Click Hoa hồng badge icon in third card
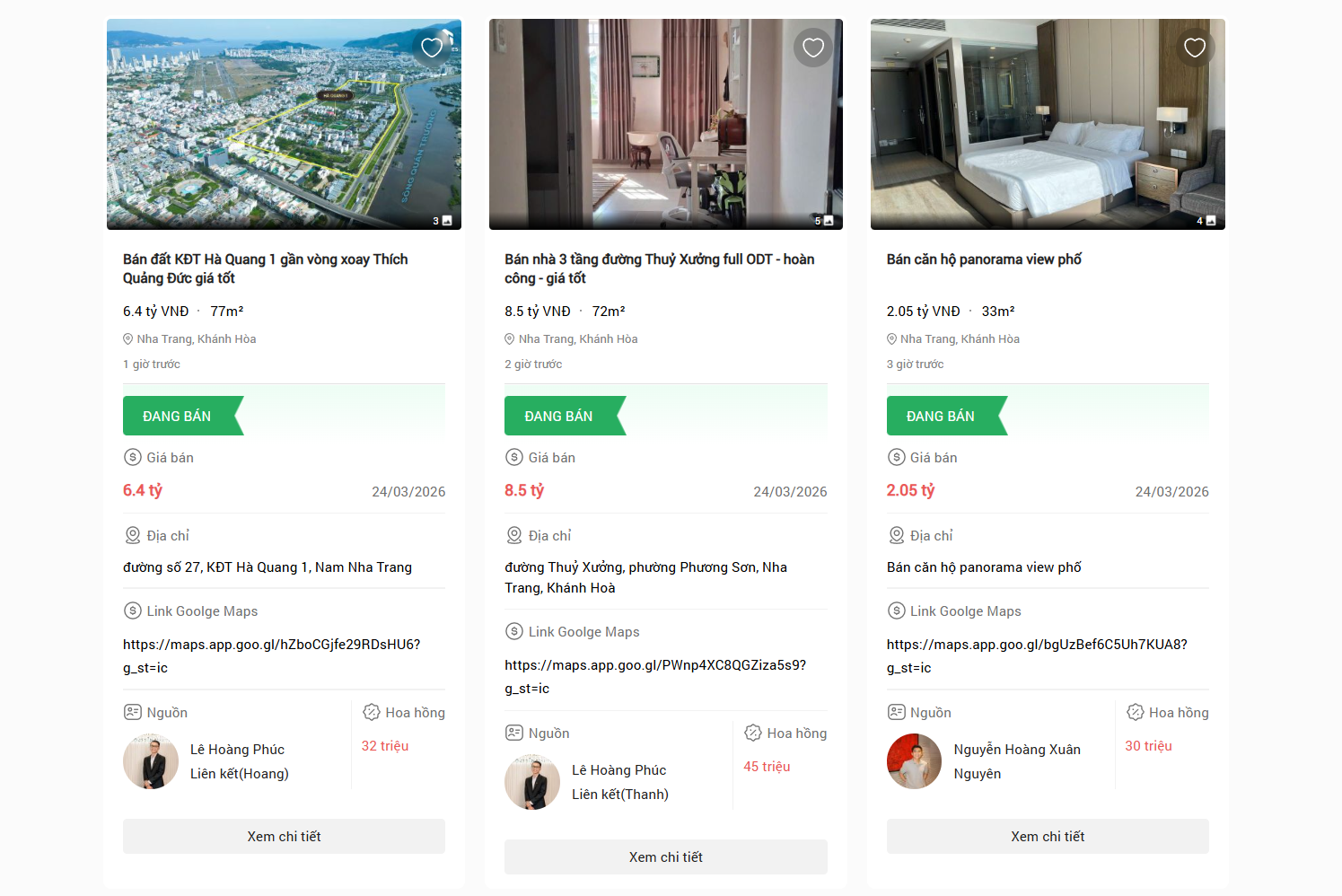Screen dimensions: 1342x896 click(x=1135, y=712)
